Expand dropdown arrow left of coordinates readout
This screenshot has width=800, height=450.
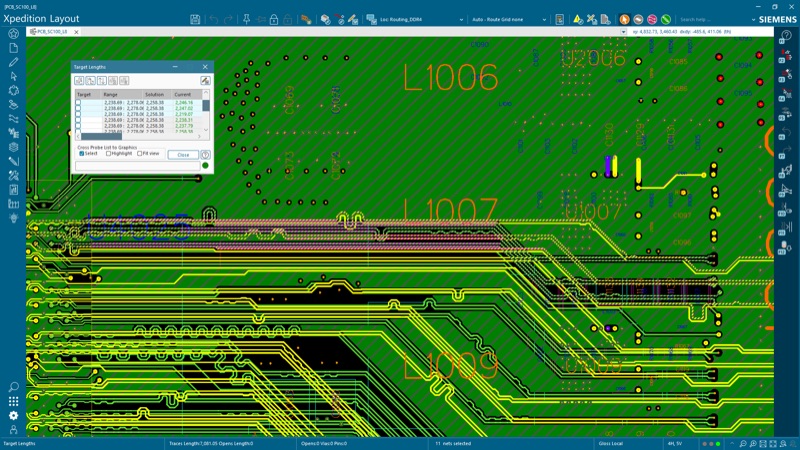point(623,32)
